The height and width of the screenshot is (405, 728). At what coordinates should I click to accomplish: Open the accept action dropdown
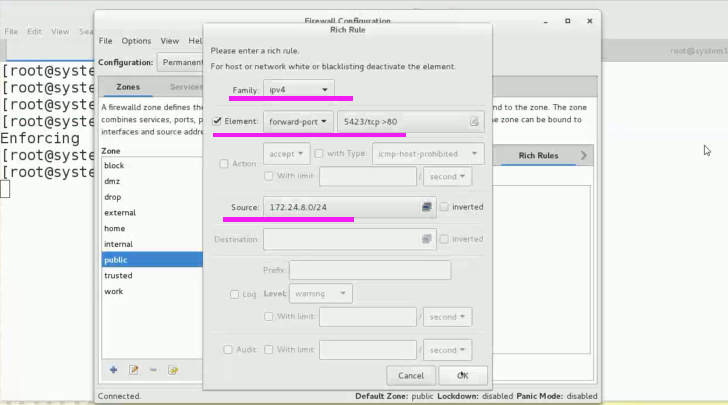coord(286,154)
